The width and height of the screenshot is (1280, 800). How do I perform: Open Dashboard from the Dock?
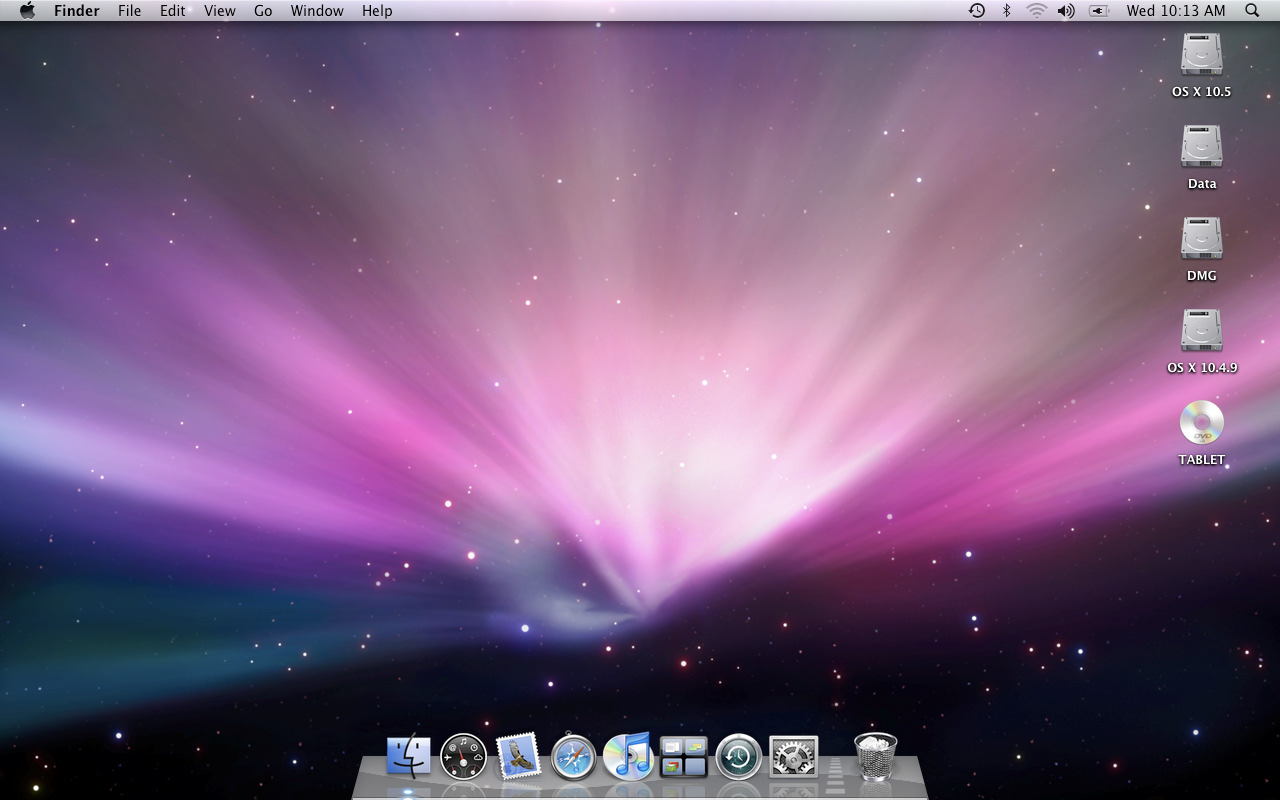tap(463, 757)
